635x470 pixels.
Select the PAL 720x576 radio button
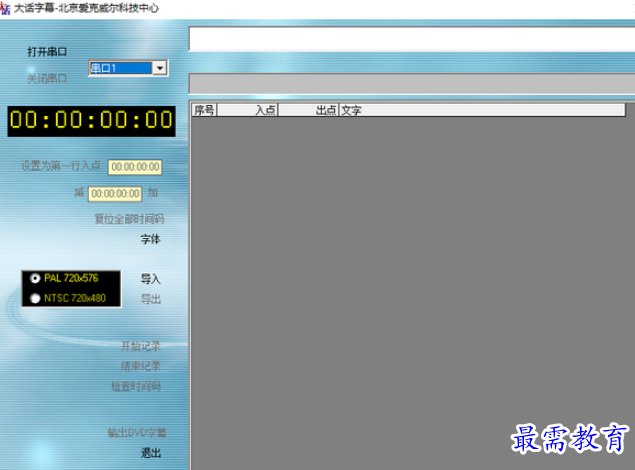tap(35, 279)
